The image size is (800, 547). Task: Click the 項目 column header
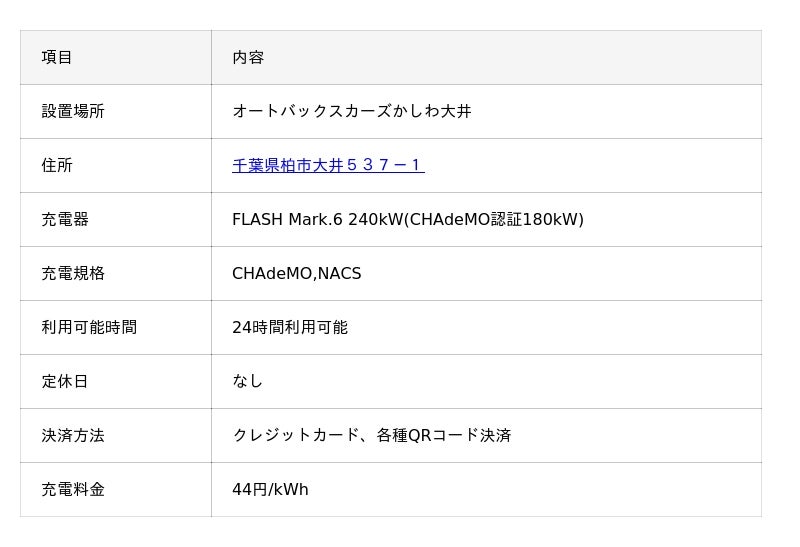[57, 58]
